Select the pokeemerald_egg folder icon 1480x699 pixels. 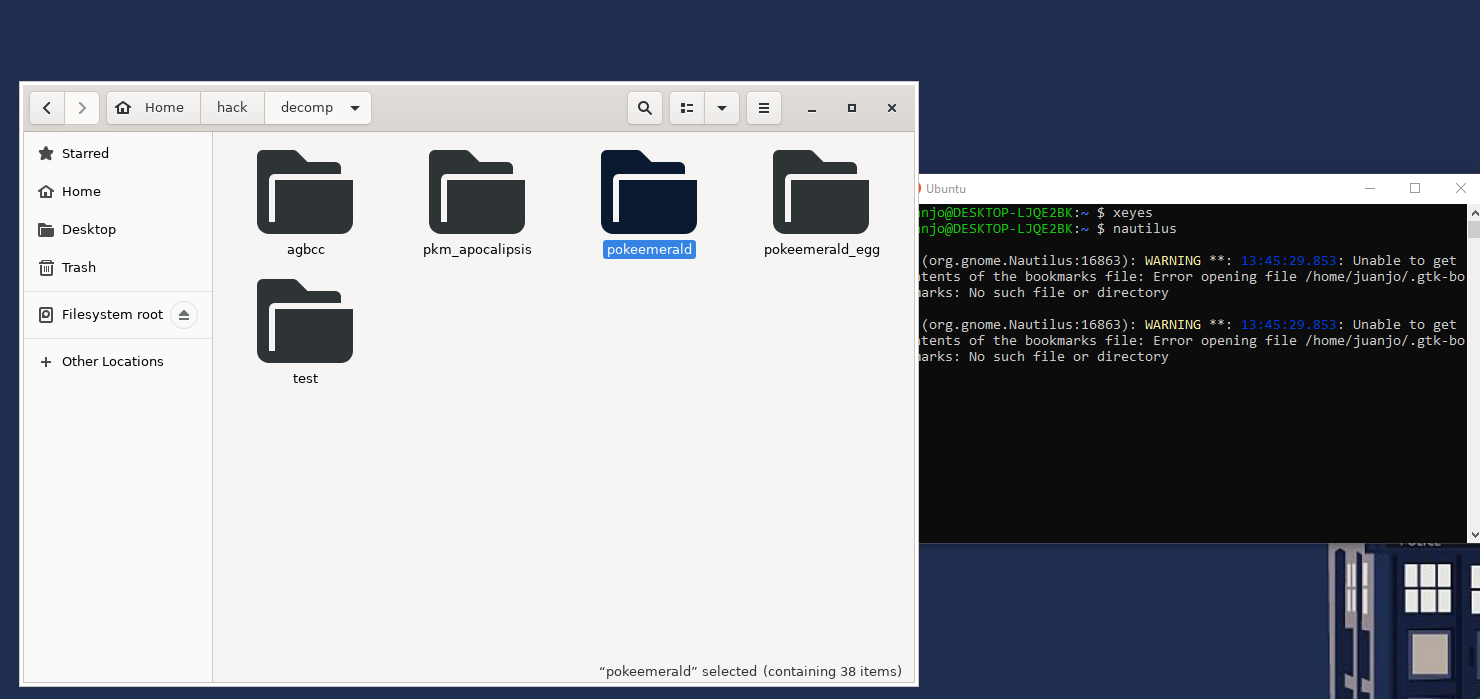click(821, 193)
